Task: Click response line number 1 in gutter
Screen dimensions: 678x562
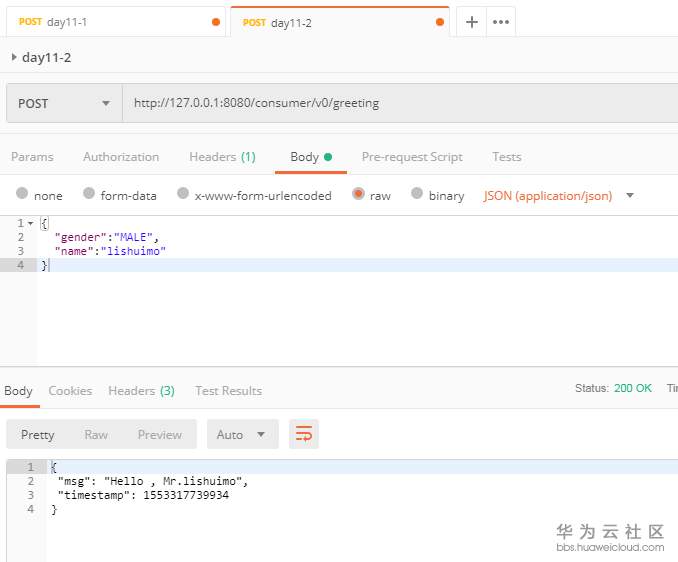Action: tap(30, 467)
